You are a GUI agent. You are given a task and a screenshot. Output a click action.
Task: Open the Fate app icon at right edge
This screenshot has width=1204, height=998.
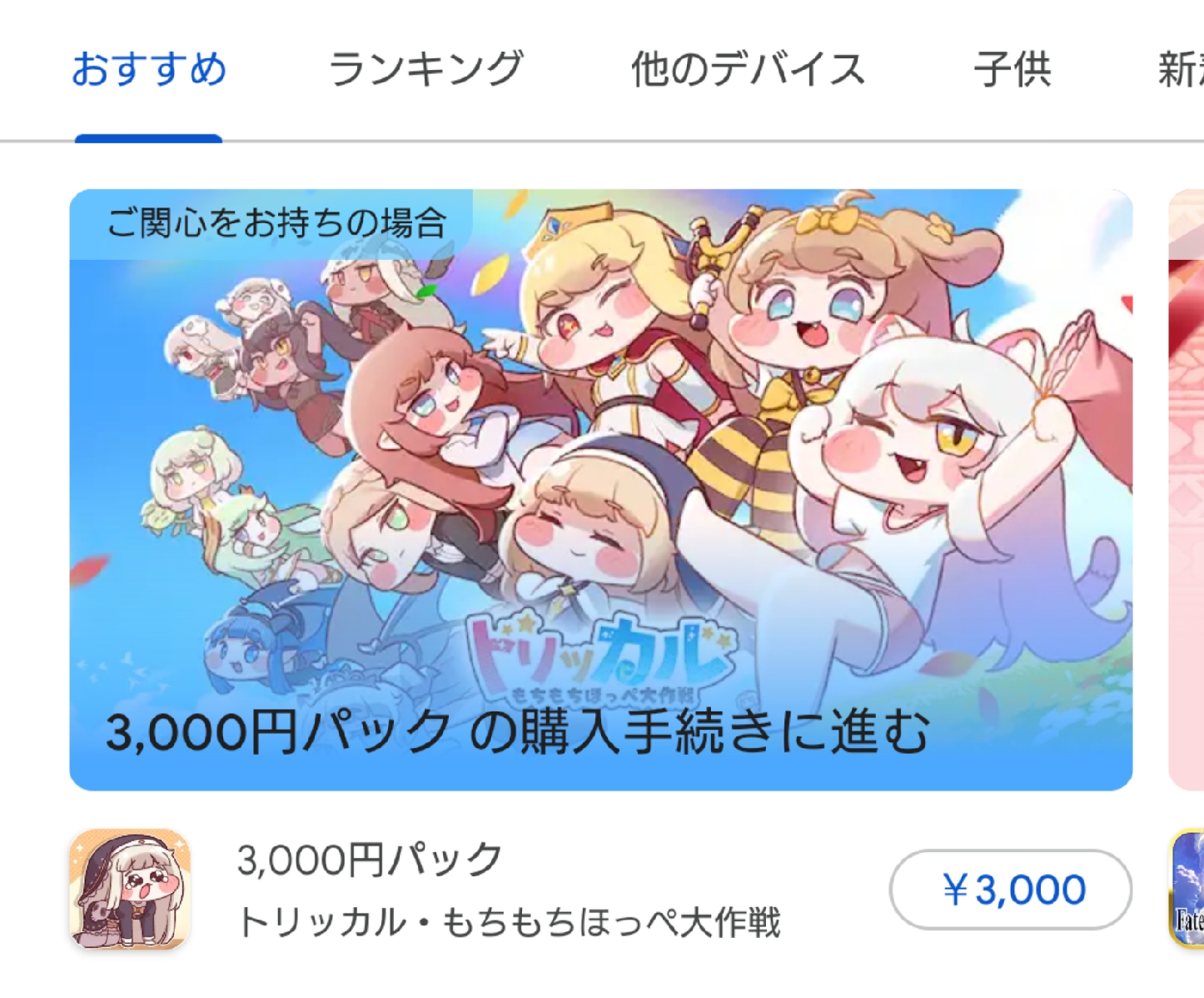coord(1187,889)
